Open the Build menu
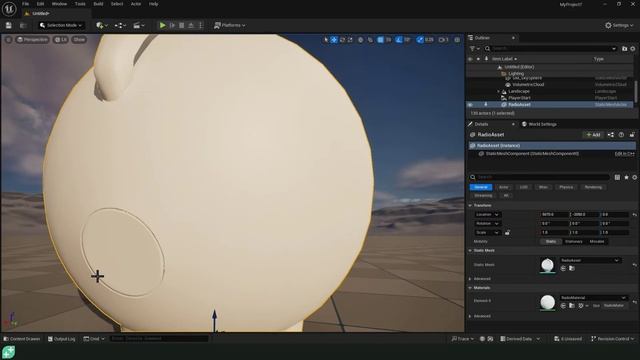 (98, 4)
